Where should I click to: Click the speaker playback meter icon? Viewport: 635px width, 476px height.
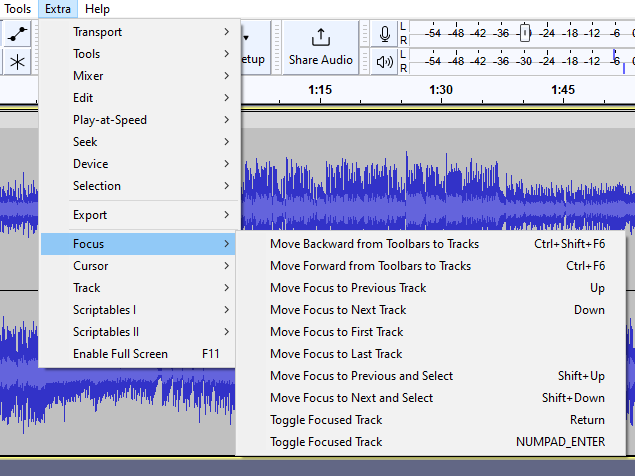(385, 61)
